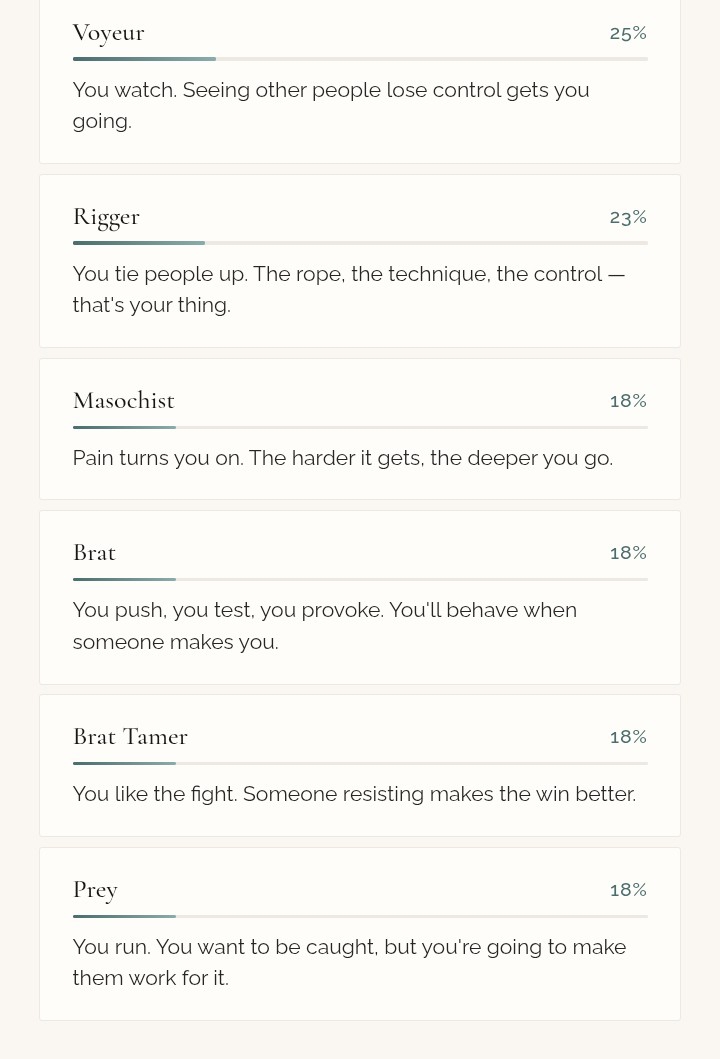Click the Prey 18% score
The height and width of the screenshot is (1059, 720).
tap(628, 890)
